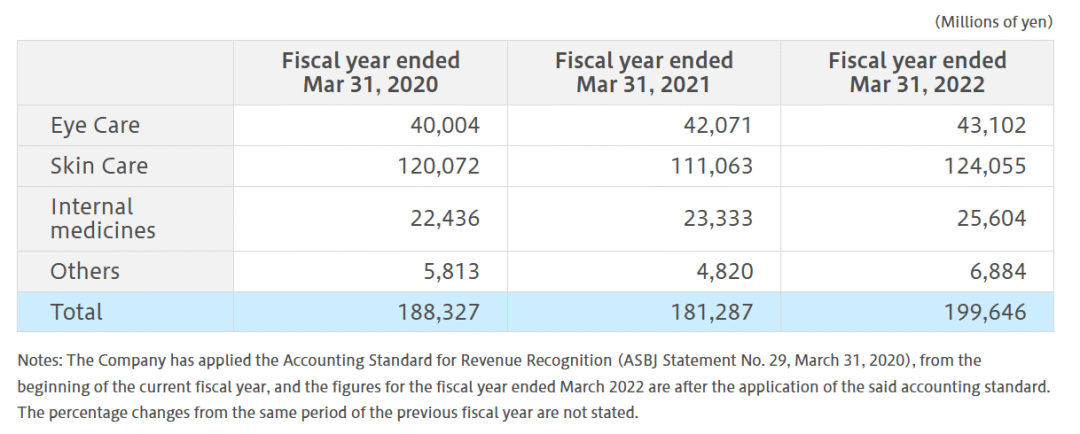Select the Fiscal year ended Mar 31, 2021 header
This screenshot has height=434, width=1080.
(643, 72)
